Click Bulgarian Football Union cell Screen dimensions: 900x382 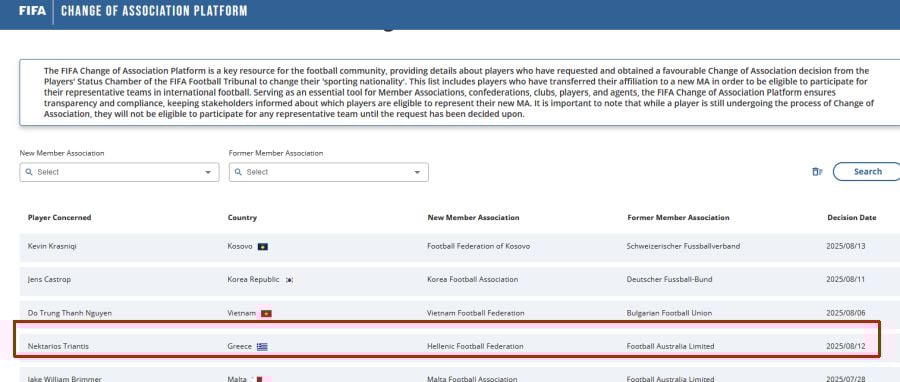pos(669,313)
